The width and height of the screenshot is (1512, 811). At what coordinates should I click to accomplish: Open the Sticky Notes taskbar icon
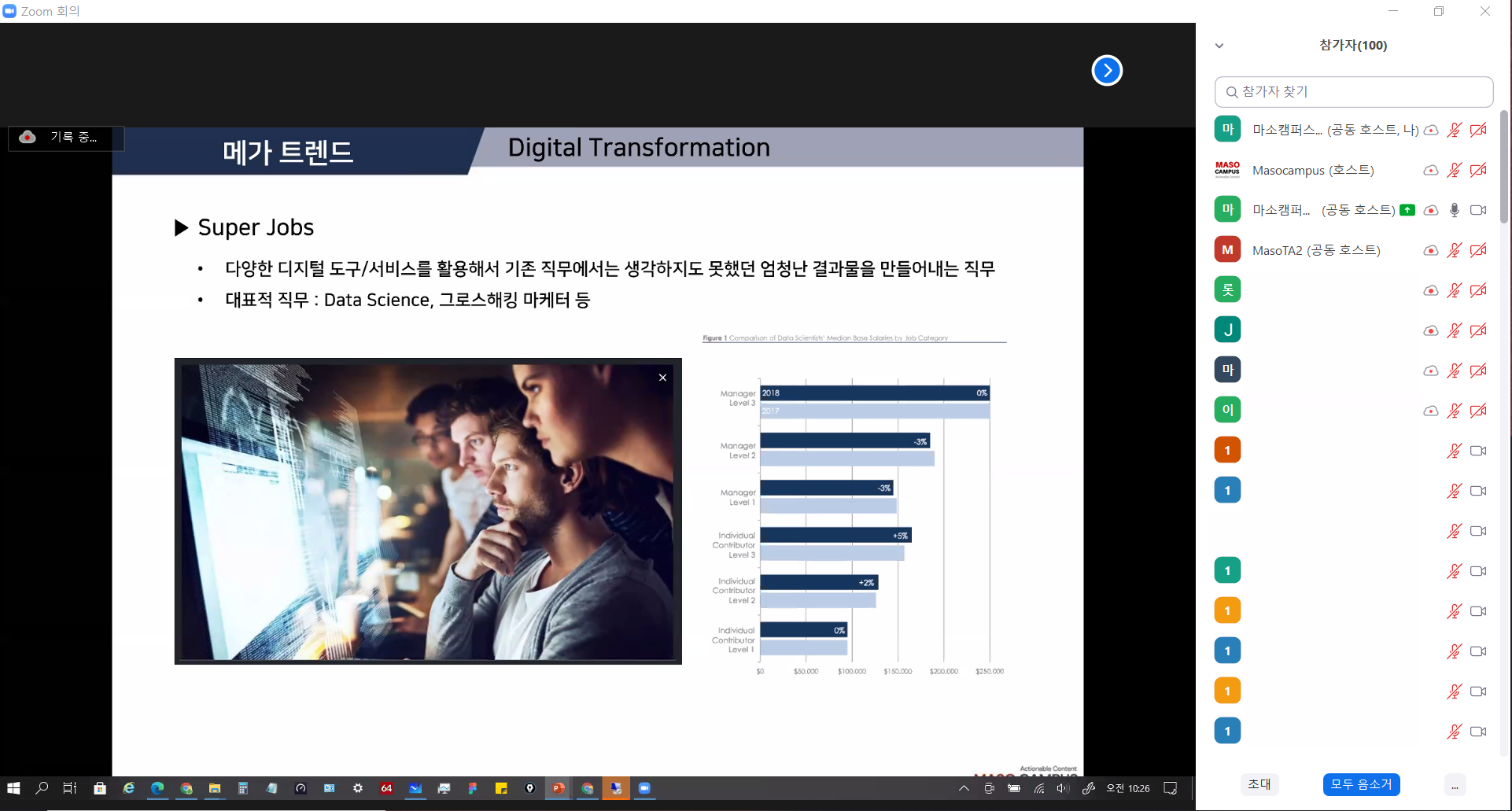point(501,788)
